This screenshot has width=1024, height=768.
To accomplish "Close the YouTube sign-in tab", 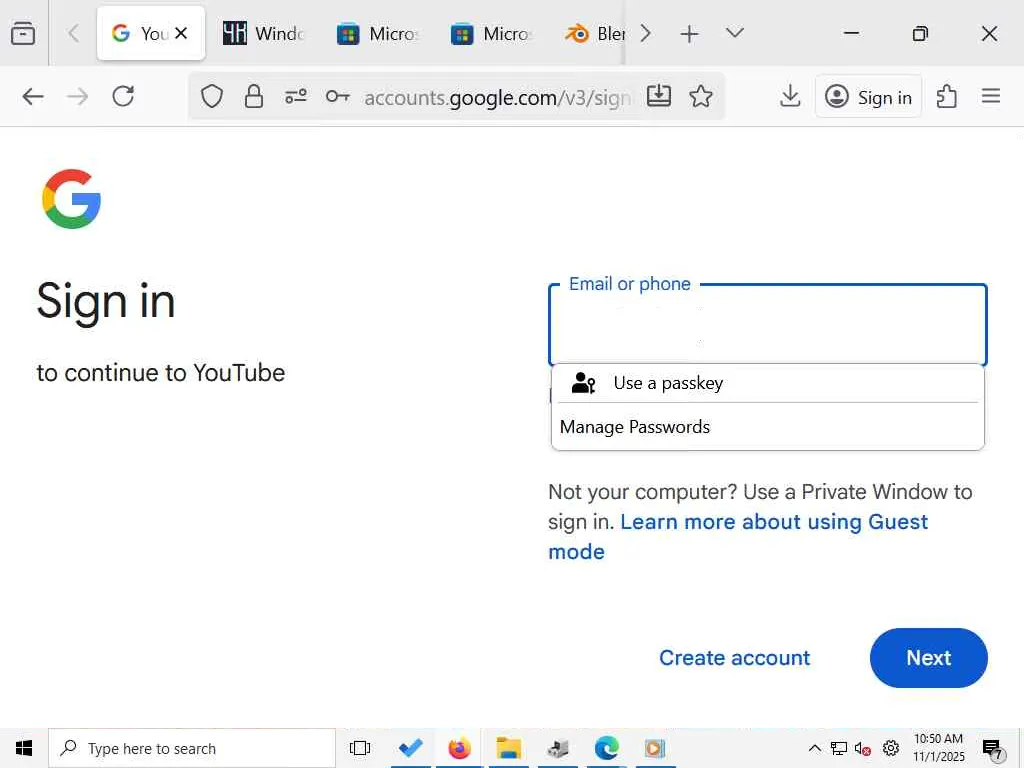I will click(182, 33).
